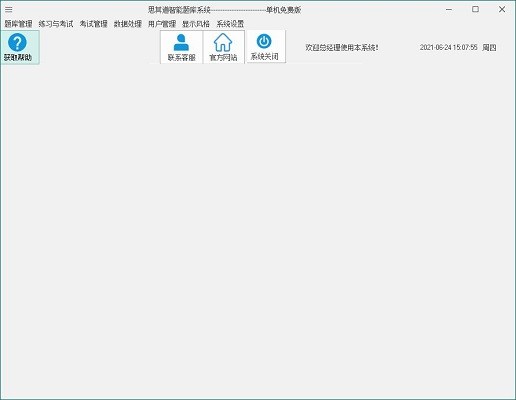This screenshot has height=400, width=516.
Task: Click the 联系客服 label text
Action: click(x=181, y=58)
